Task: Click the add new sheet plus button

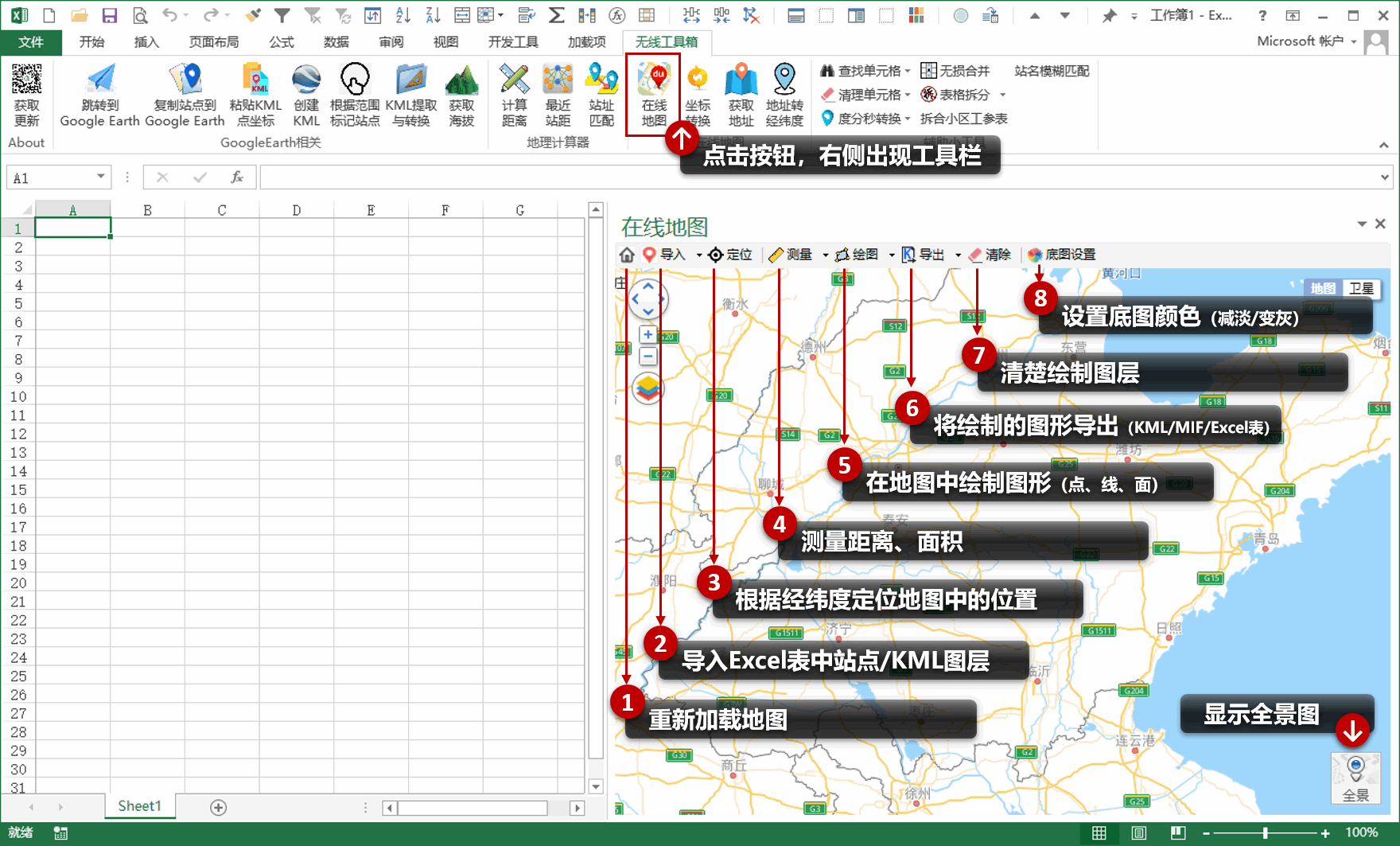Action: pos(216,806)
